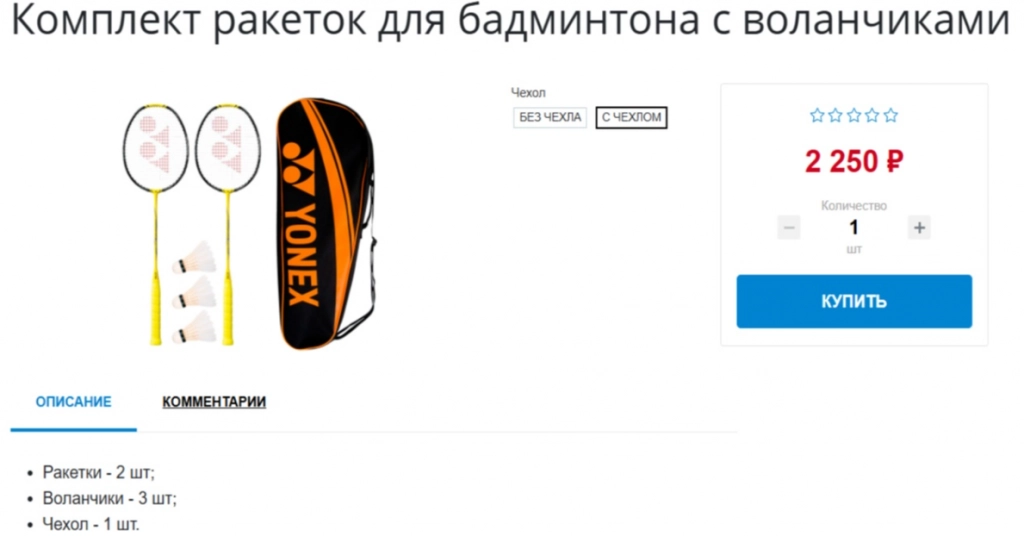The image size is (1024, 536).
Task: Switch to the КОММЕНТАРИИ tab
Action: (214, 402)
